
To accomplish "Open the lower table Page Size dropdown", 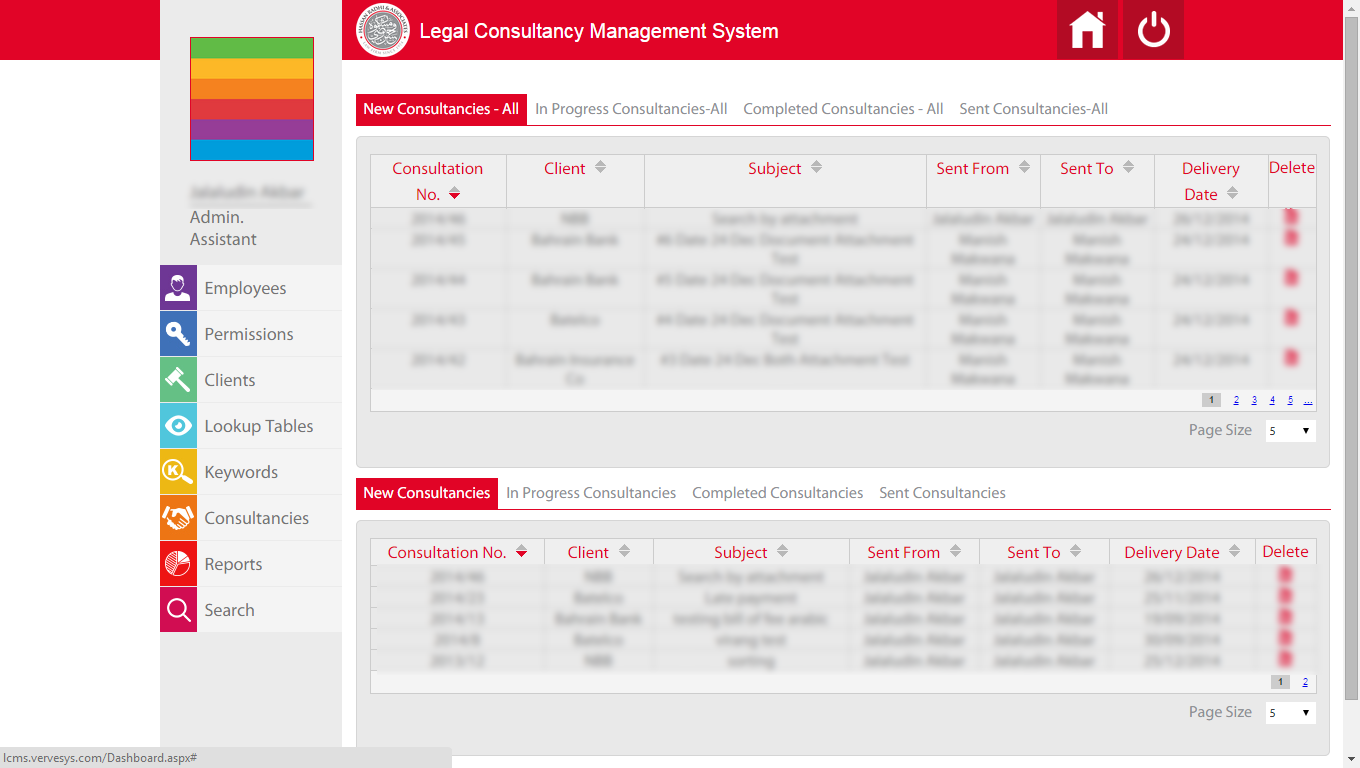I will pos(1290,713).
